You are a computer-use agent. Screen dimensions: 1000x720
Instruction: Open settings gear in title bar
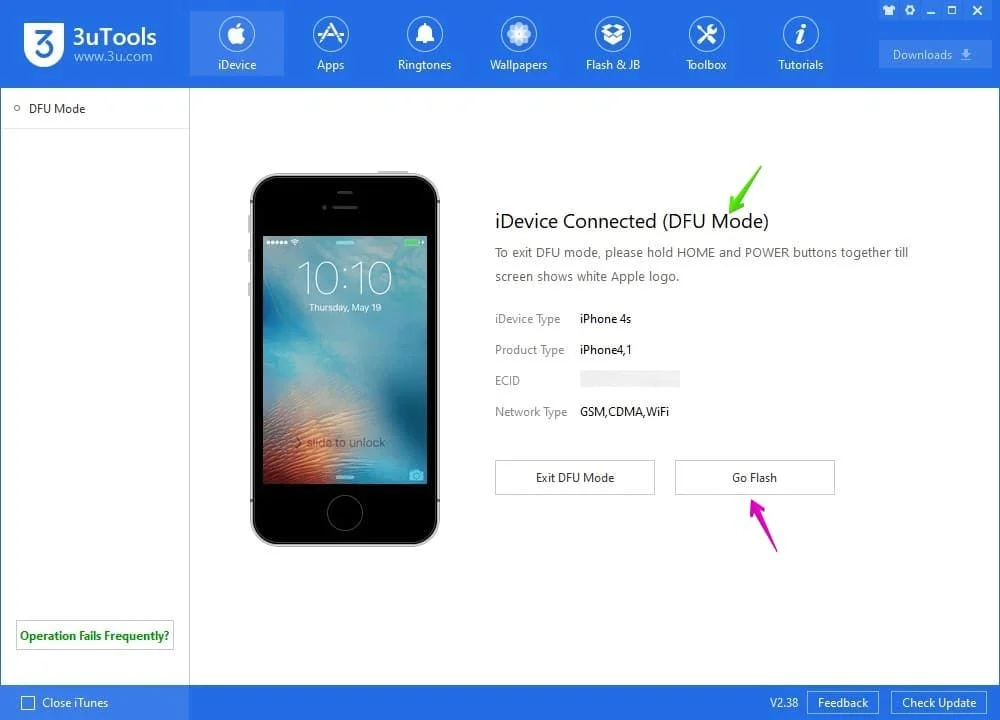tap(910, 10)
